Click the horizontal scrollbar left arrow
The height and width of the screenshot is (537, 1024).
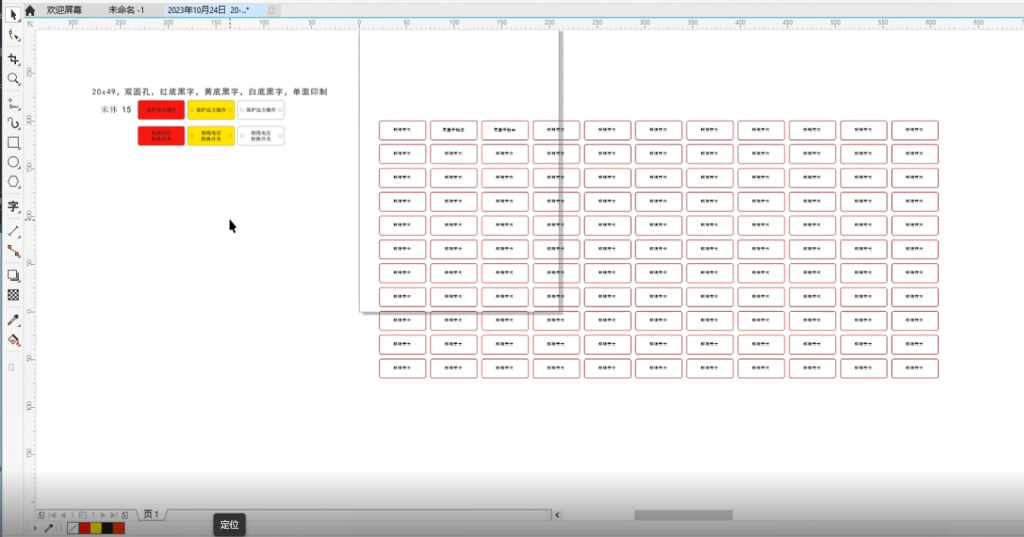(557, 515)
